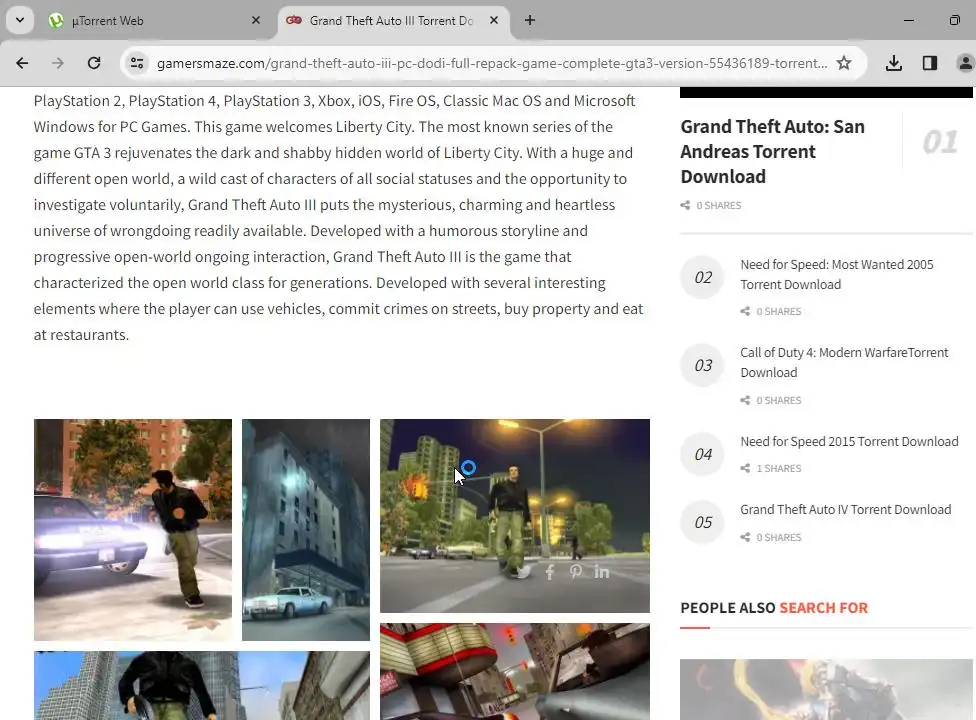
Task: Open Grand Theft Auto: San Andreas Torrent Download
Action: click(772, 151)
